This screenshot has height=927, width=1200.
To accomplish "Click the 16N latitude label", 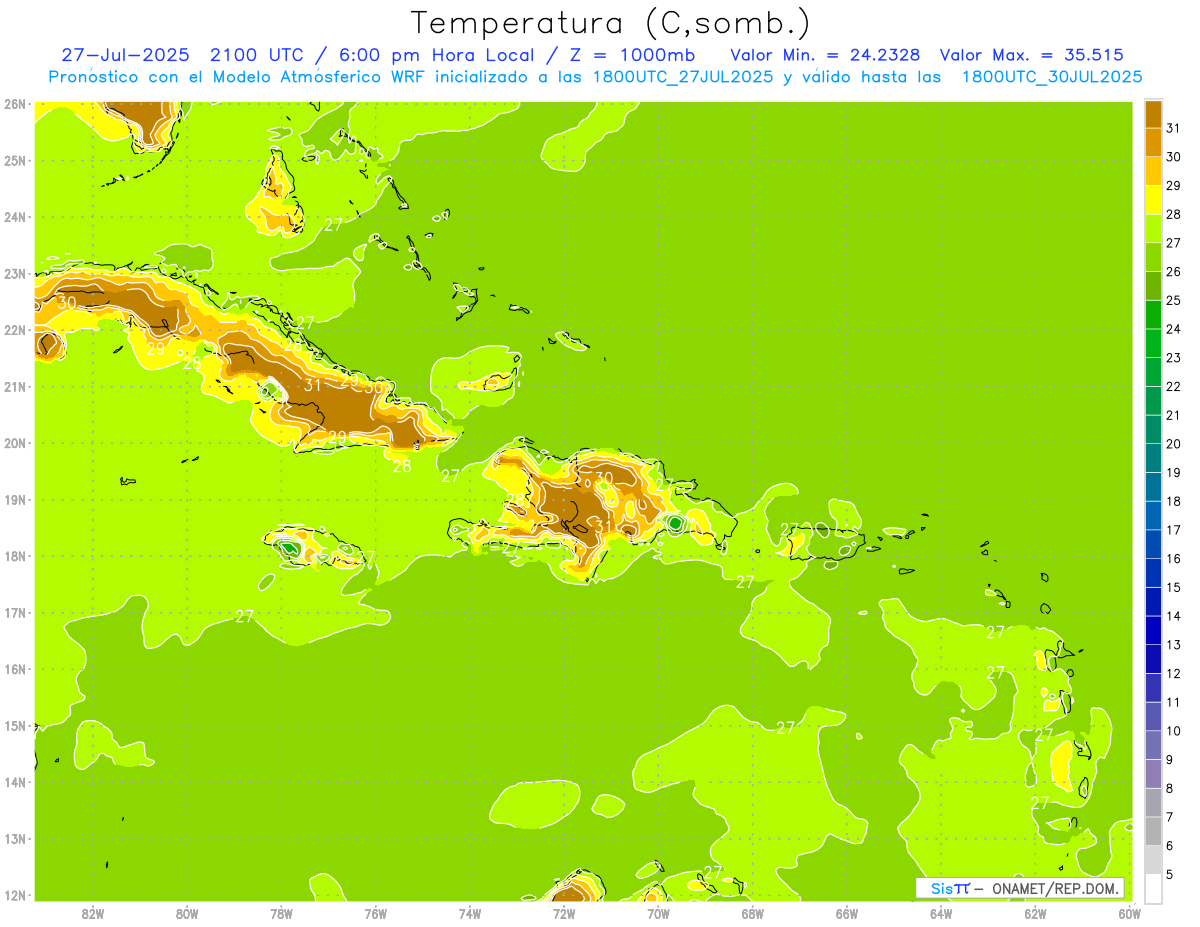I will click(x=14, y=669).
